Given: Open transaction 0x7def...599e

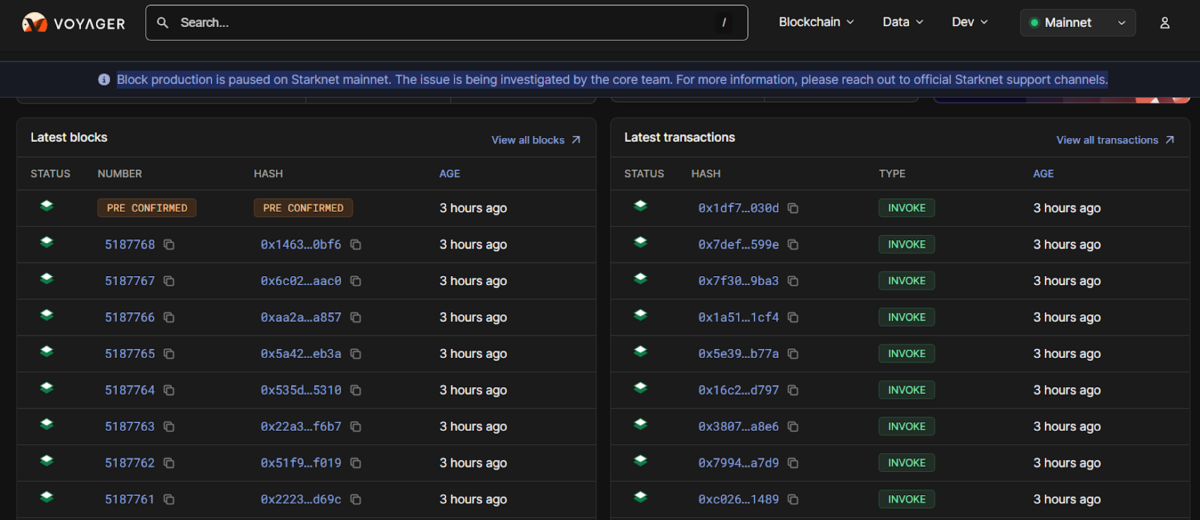Looking at the screenshot, I should [738, 245].
